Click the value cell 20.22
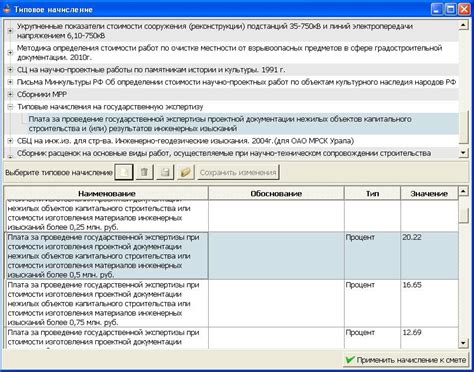474x372 pixels. pyautogui.click(x=429, y=256)
